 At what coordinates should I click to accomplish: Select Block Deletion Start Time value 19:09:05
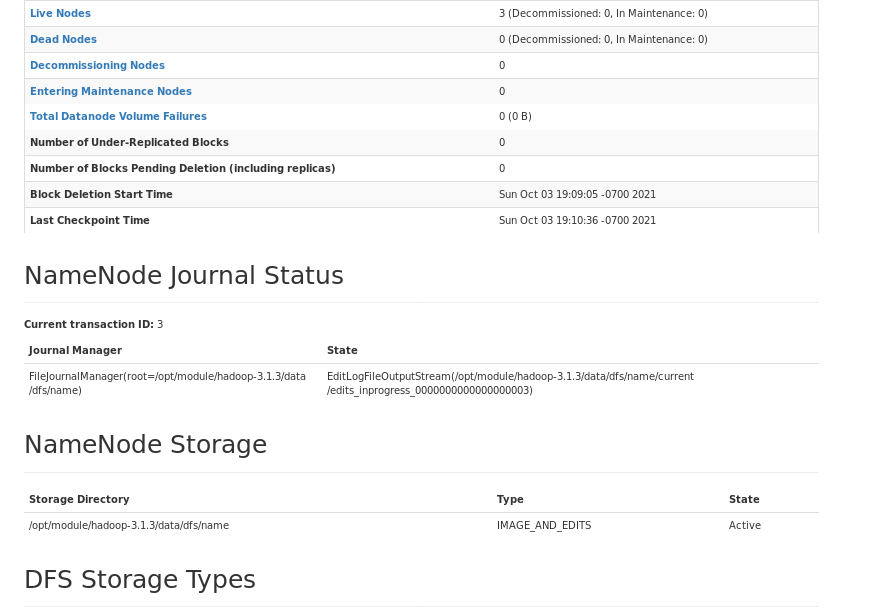tap(577, 194)
